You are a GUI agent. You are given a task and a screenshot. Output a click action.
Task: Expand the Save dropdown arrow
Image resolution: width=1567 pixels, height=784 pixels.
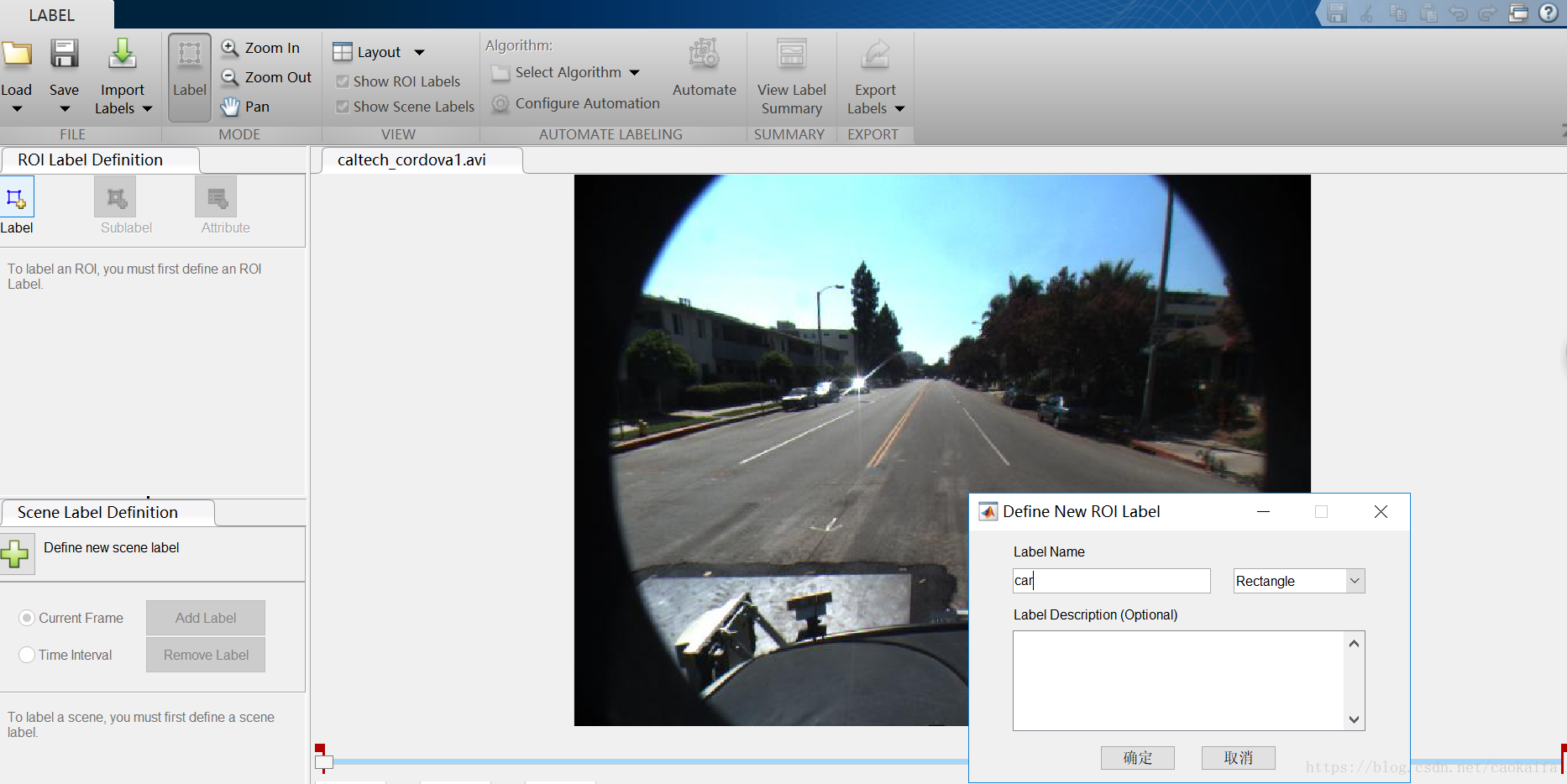65,108
